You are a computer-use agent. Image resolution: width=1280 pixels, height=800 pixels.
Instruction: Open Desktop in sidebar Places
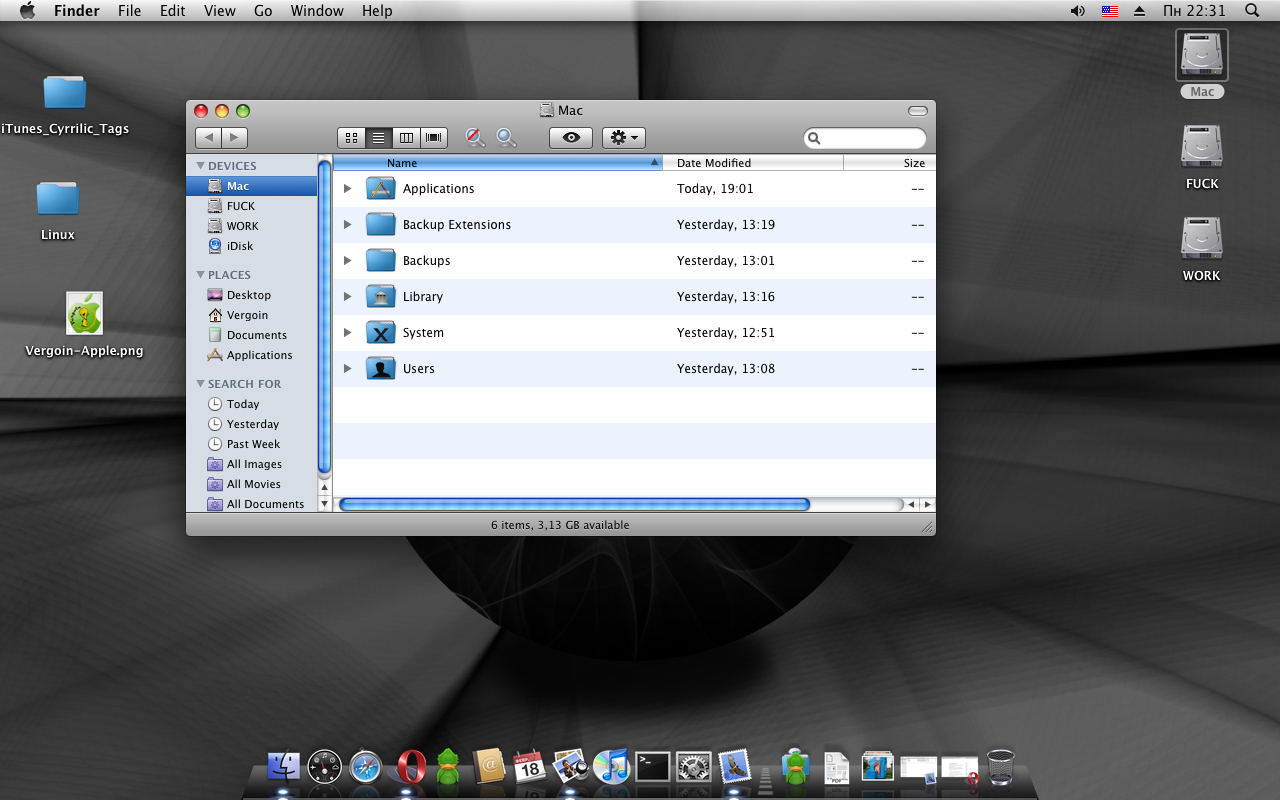coord(252,295)
